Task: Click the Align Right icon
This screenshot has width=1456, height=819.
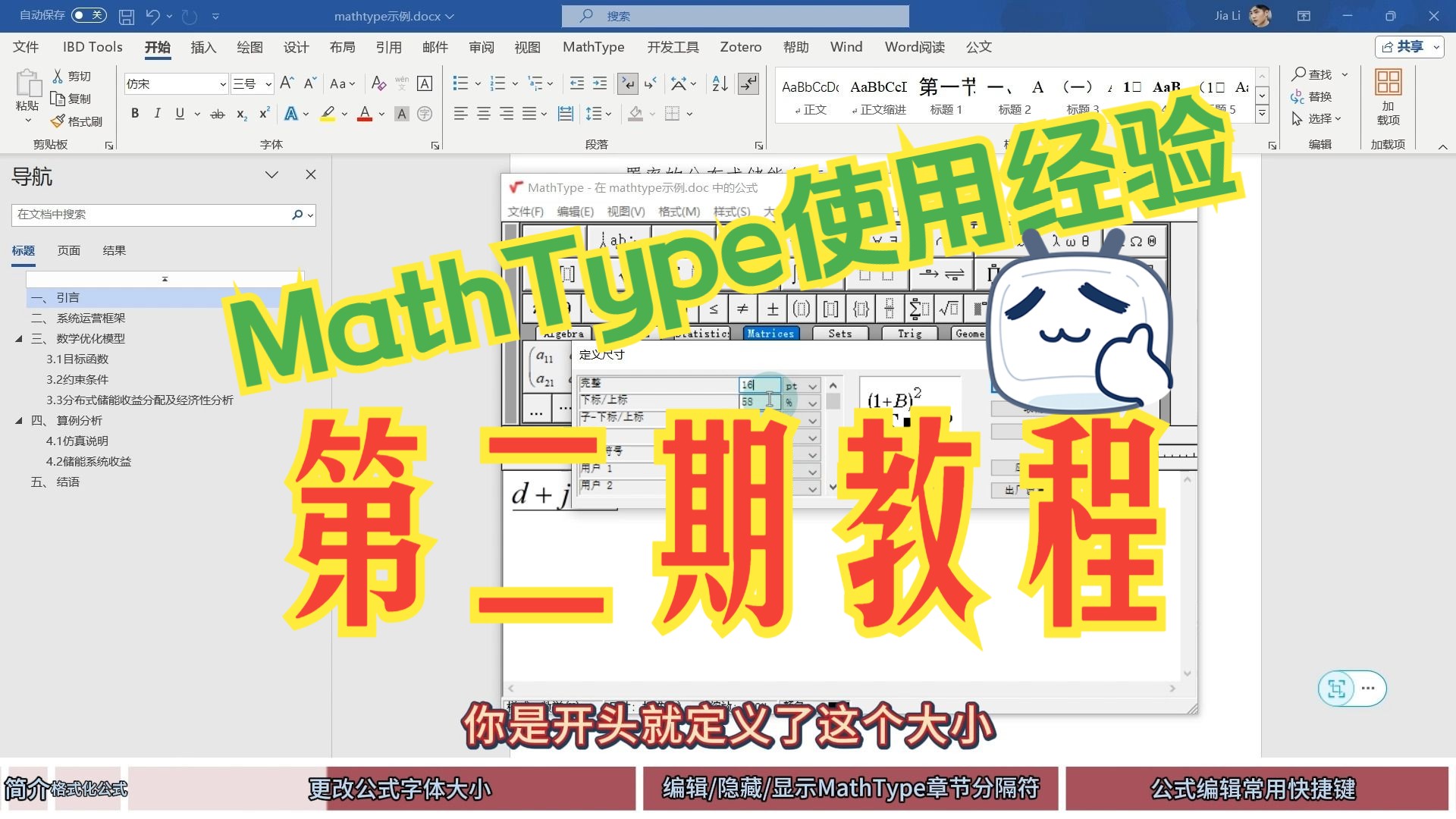Action: pyautogui.click(x=506, y=114)
